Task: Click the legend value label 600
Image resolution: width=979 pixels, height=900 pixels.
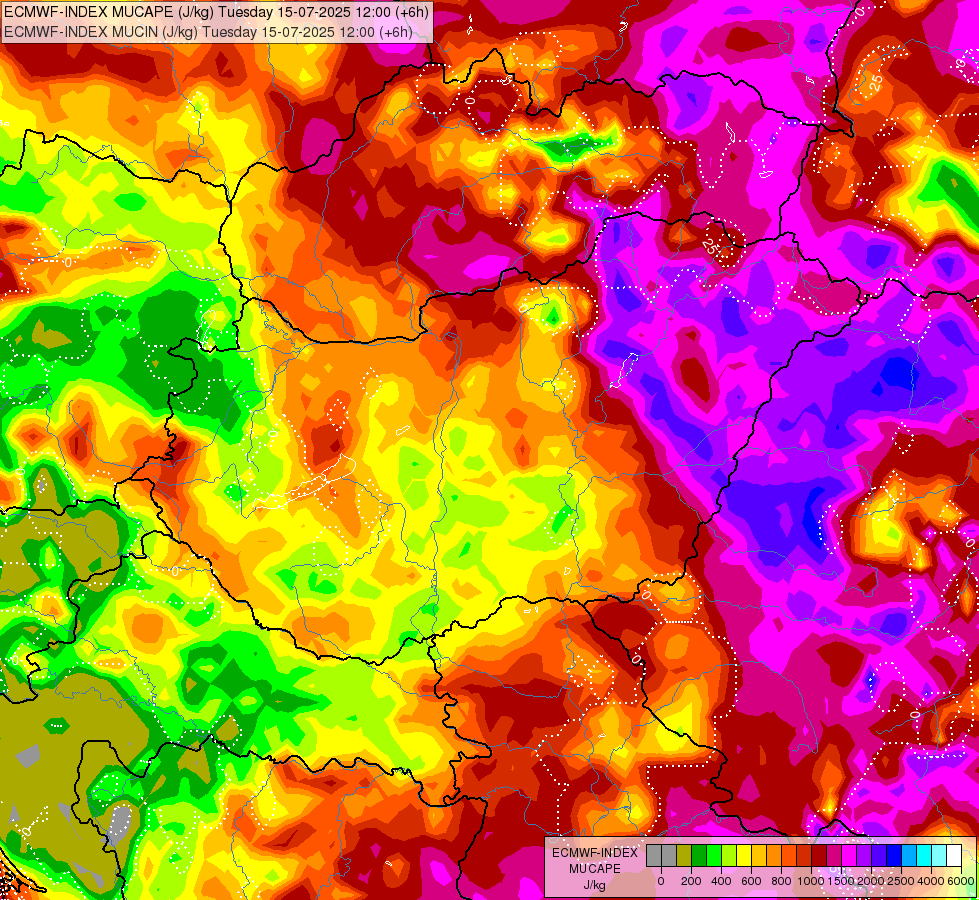Action: 751,881
